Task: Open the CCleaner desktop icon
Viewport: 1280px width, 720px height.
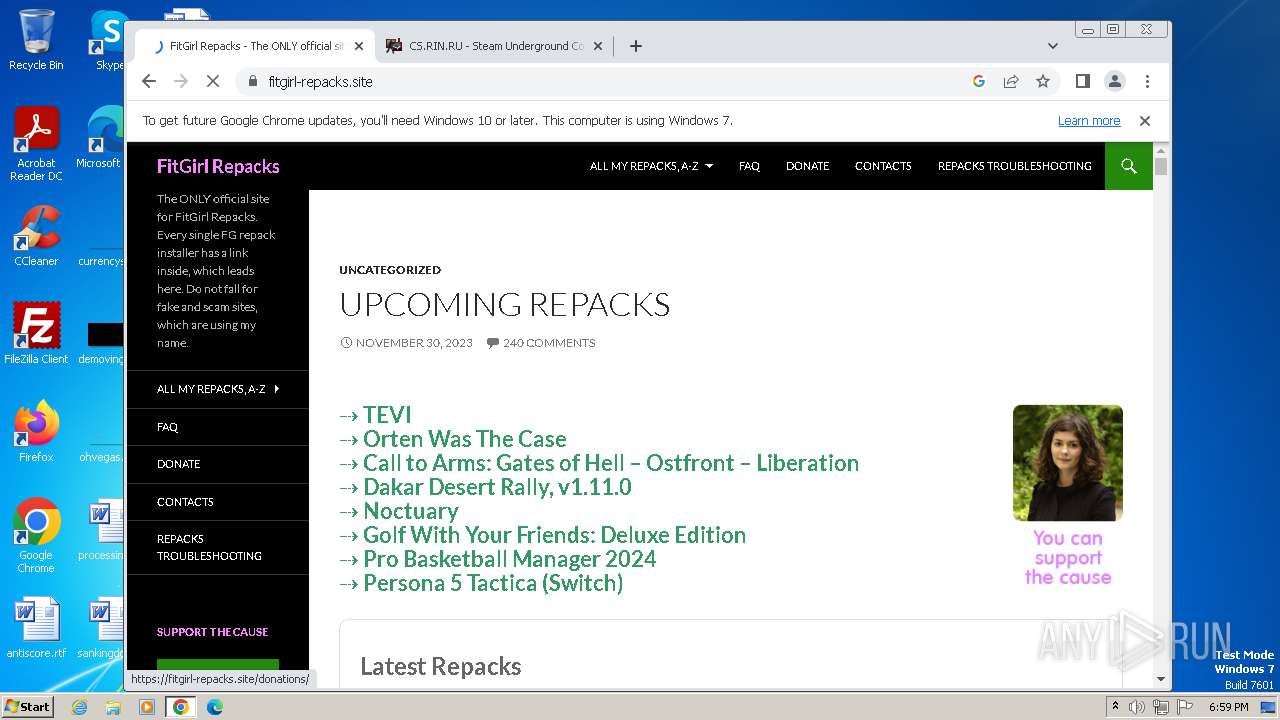Action: (36, 237)
